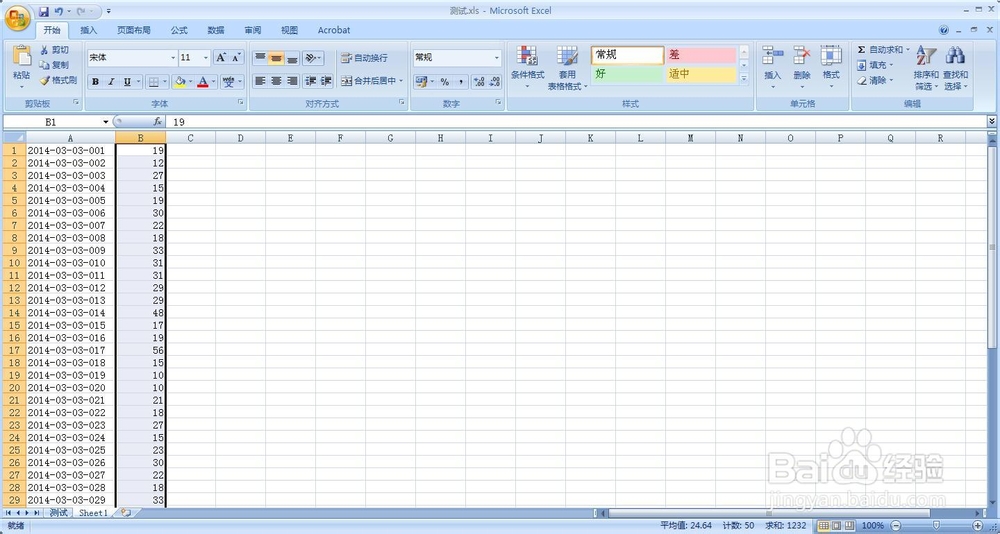Screen dimensions: 1000x534
Task: Apply the 差 cell style
Action: click(701, 56)
